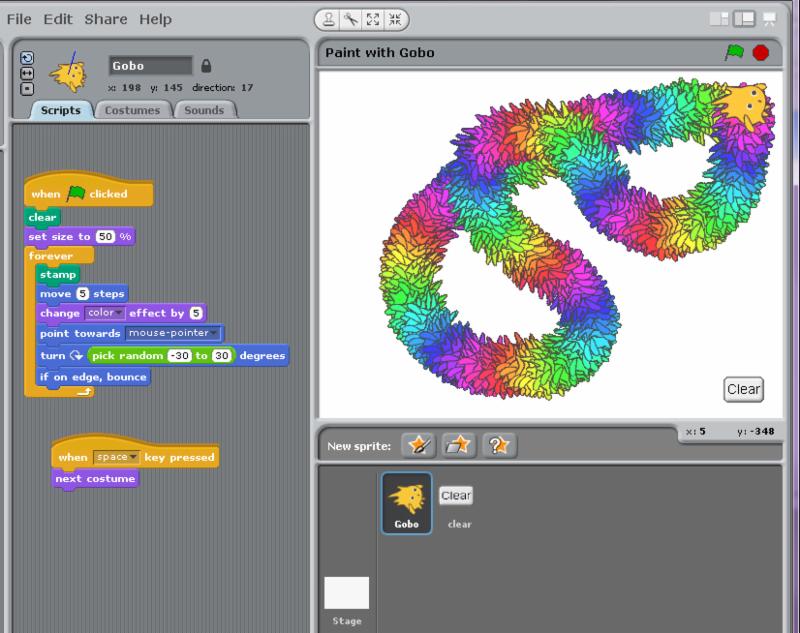Select the duplicate stamp tool
The width and height of the screenshot is (800, 633).
tap(329, 20)
